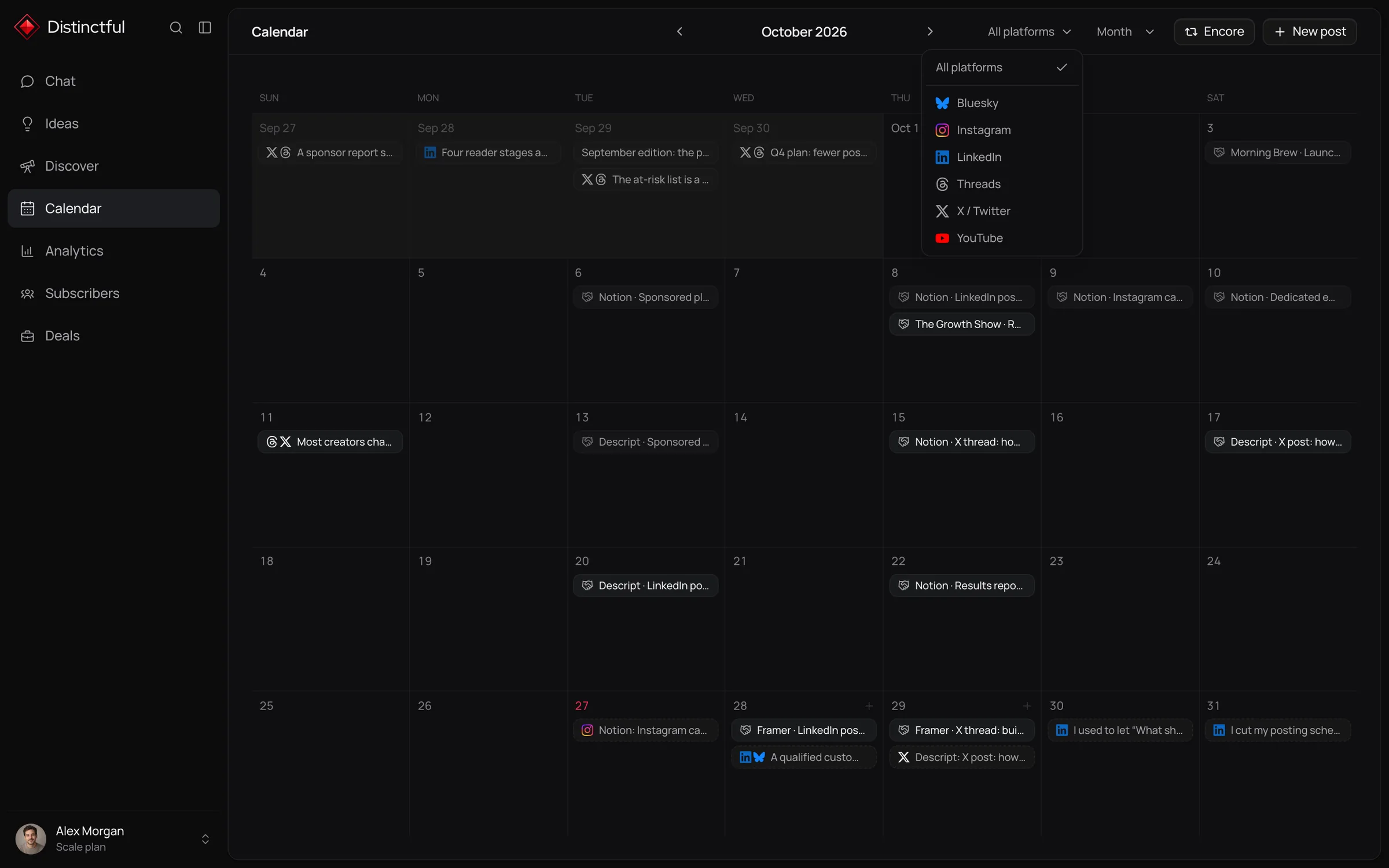Screen dimensions: 1389x868
Task: Open 'The Growth Show · R...' entry
Action: pos(962,325)
